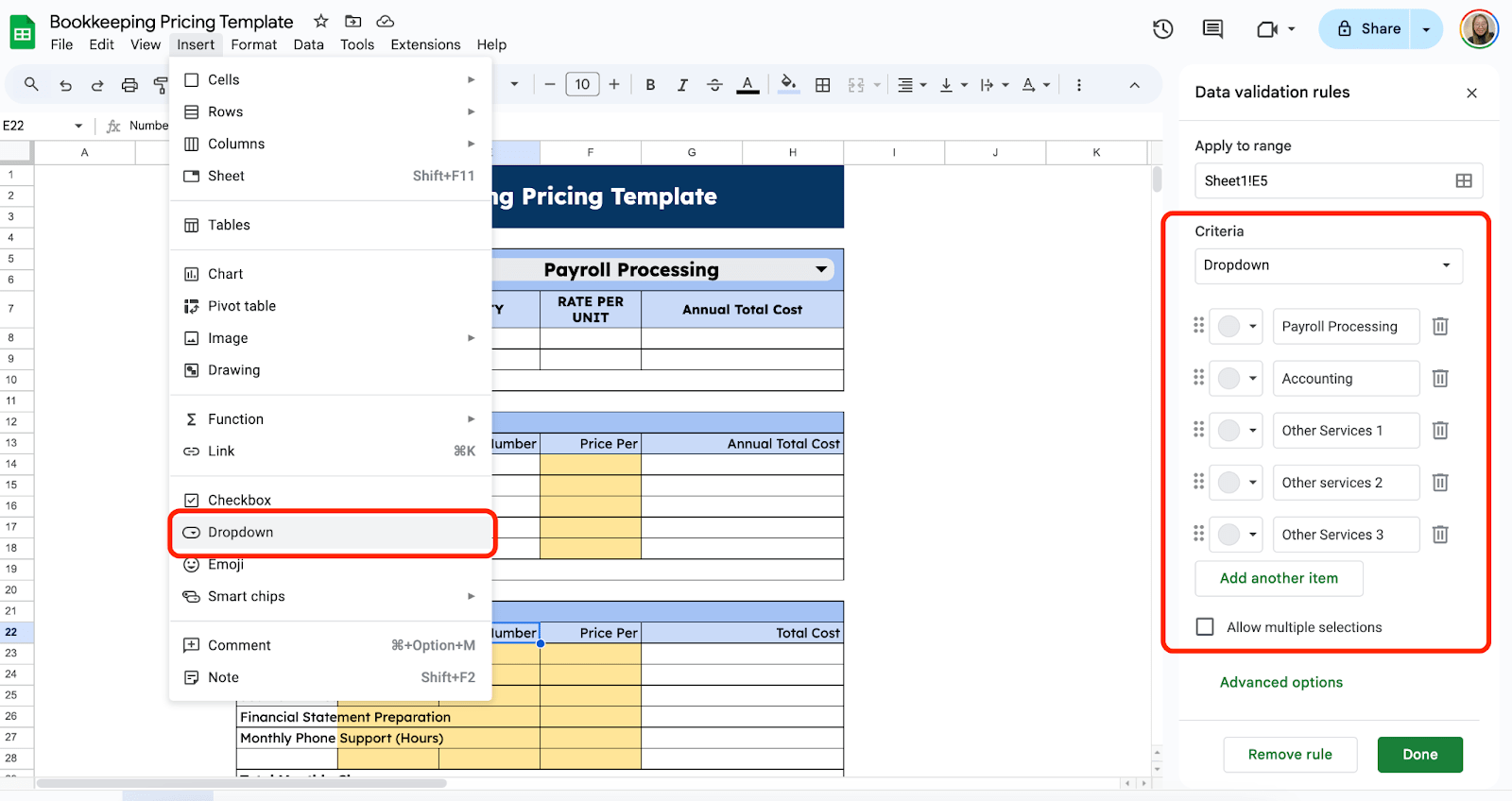Click the print icon in toolbar

tap(129, 85)
